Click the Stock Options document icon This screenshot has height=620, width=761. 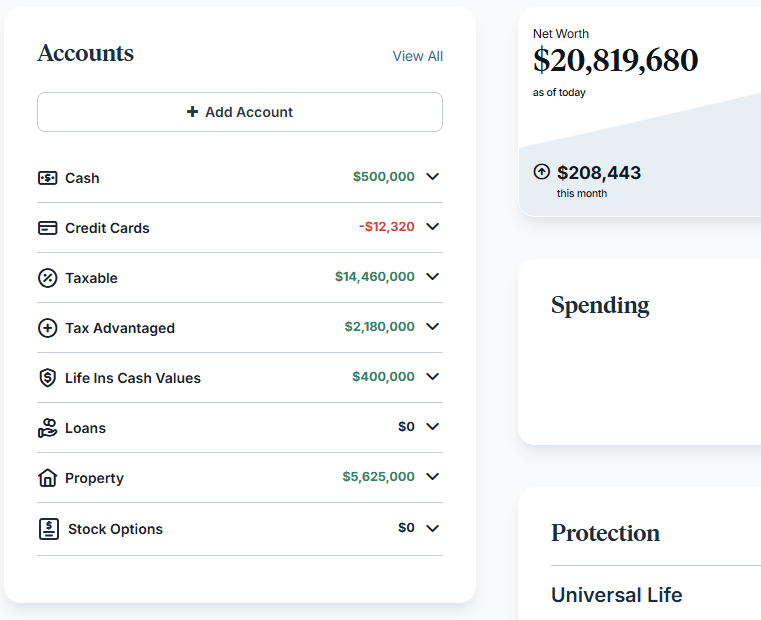point(49,529)
